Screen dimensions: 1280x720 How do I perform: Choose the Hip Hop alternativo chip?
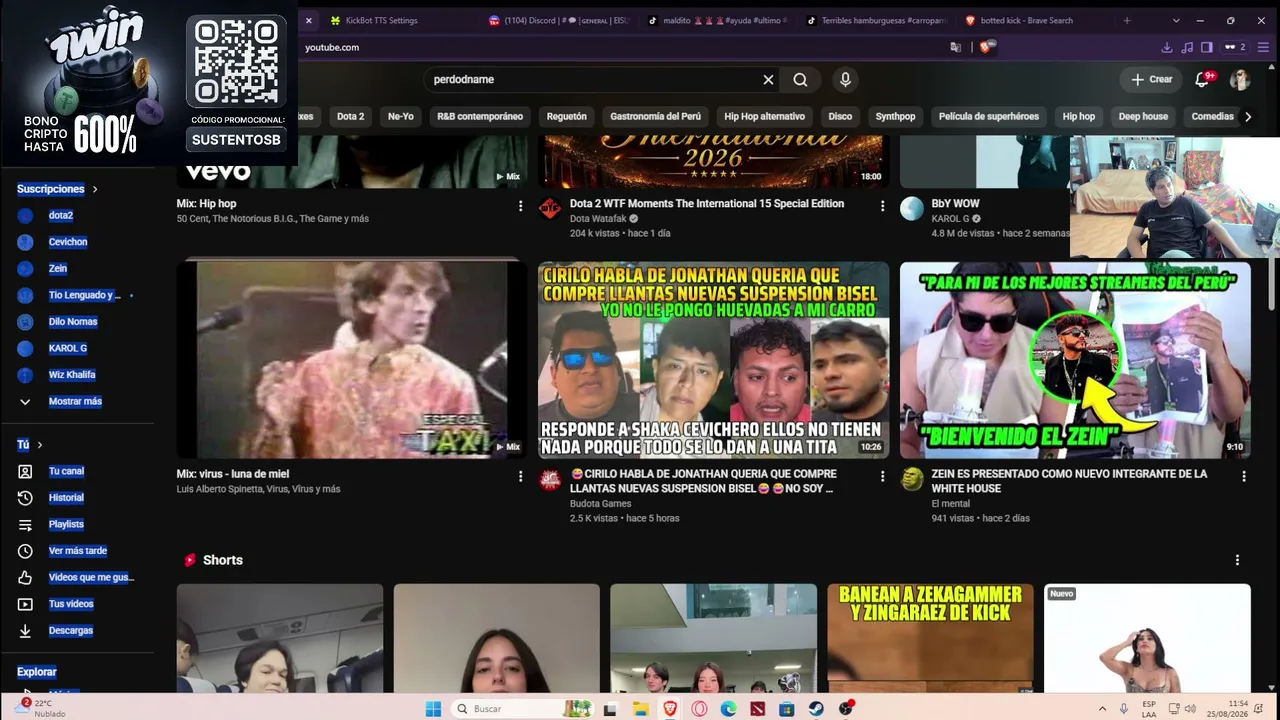pyautogui.click(x=764, y=116)
